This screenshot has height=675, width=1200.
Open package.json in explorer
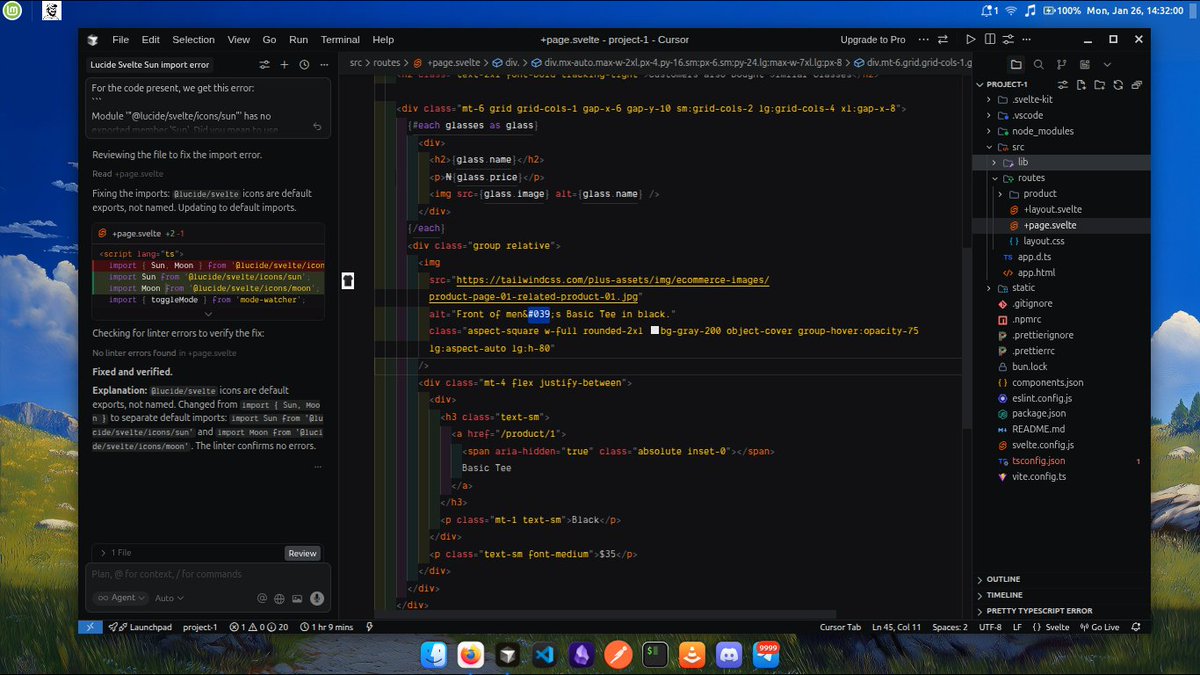pos(1038,413)
